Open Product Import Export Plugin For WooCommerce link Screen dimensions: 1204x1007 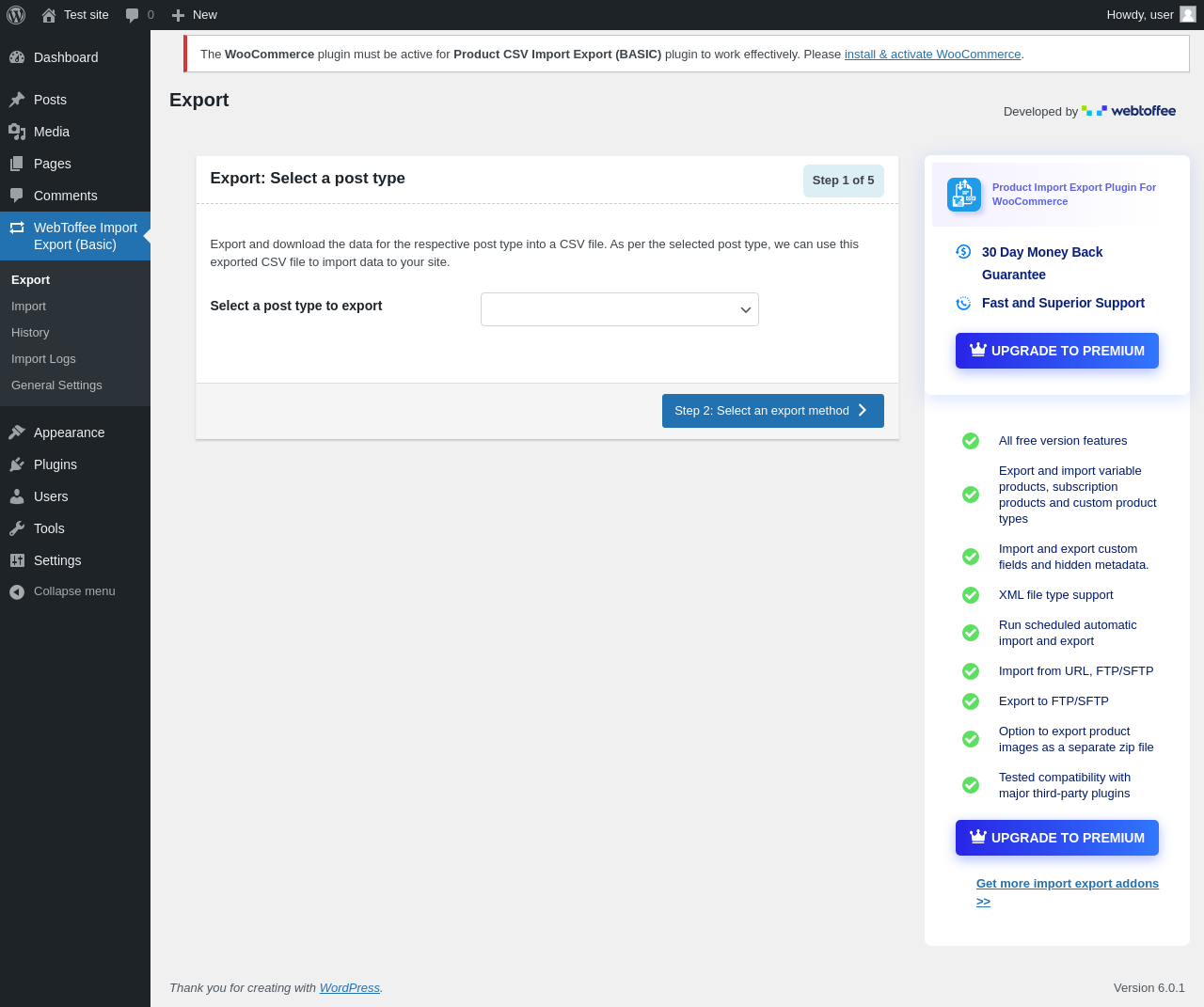pyautogui.click(x=1074, y=195)
